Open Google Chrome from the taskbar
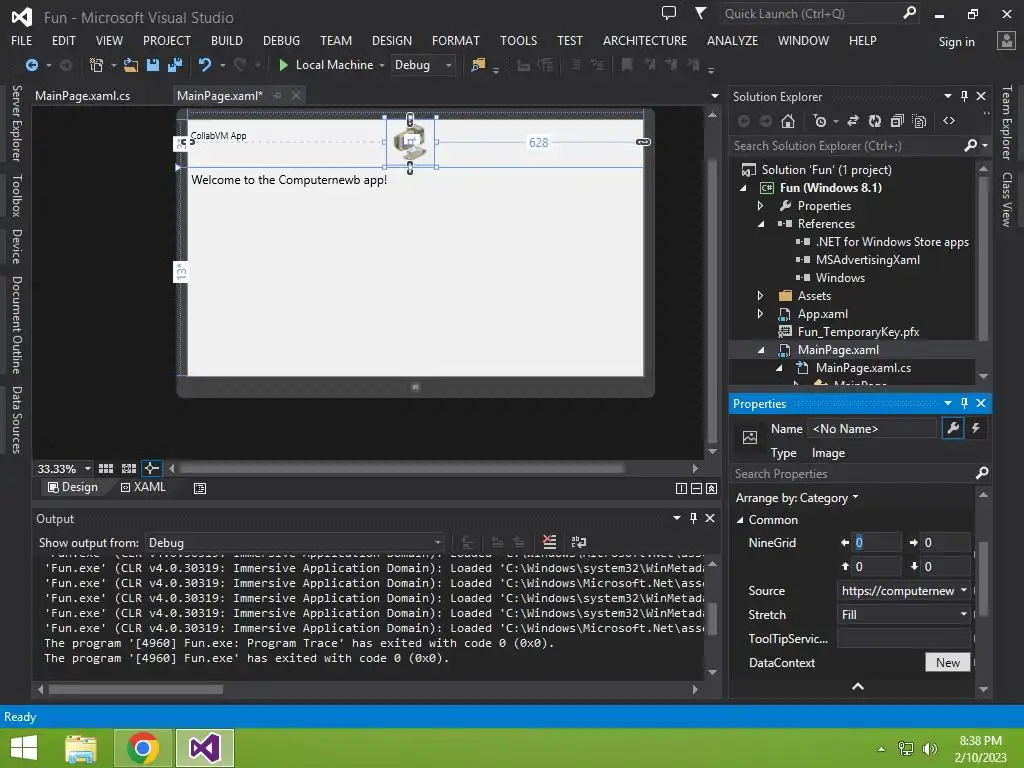 143,748
